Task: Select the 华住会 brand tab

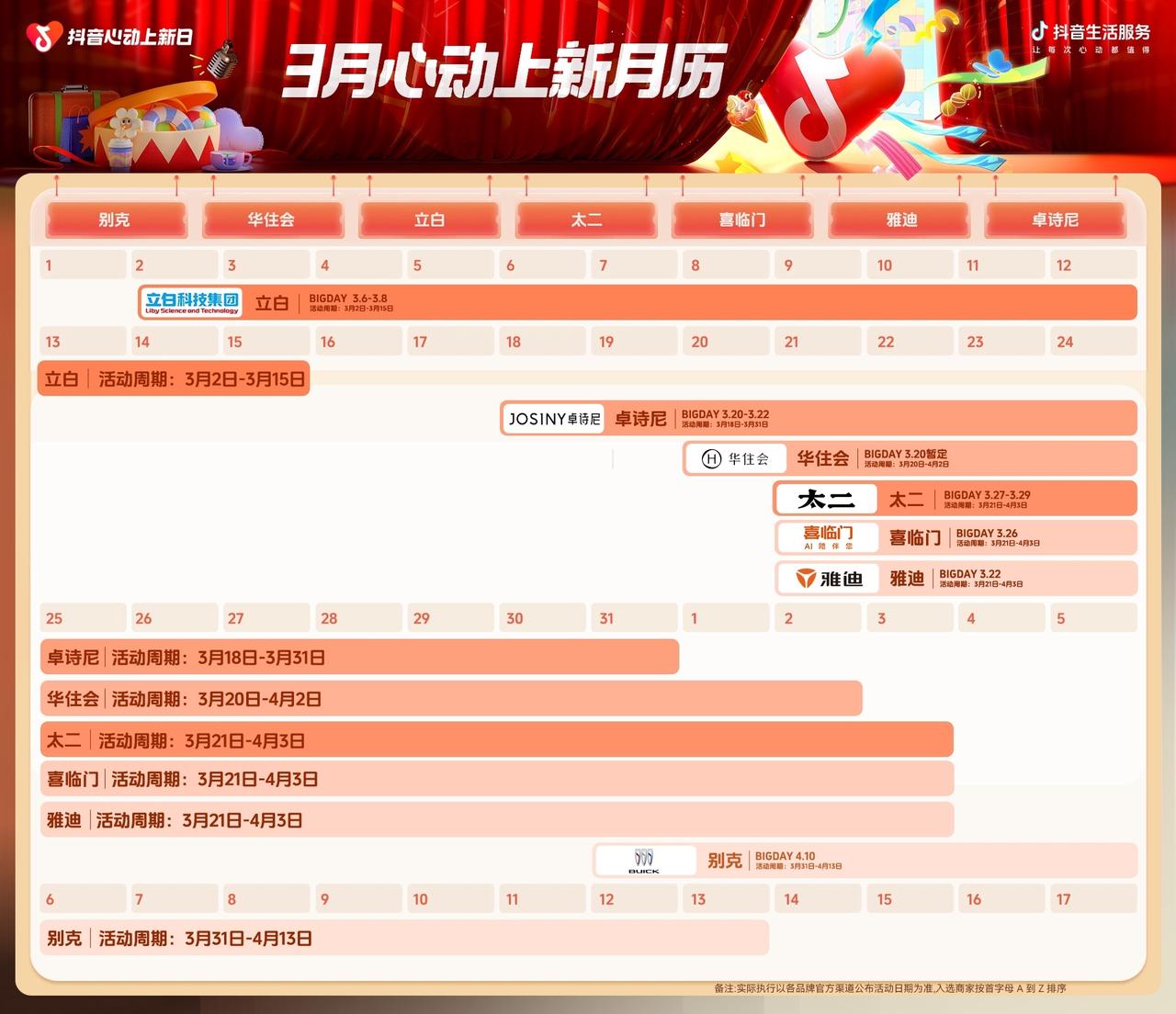Action: point(272,220)
